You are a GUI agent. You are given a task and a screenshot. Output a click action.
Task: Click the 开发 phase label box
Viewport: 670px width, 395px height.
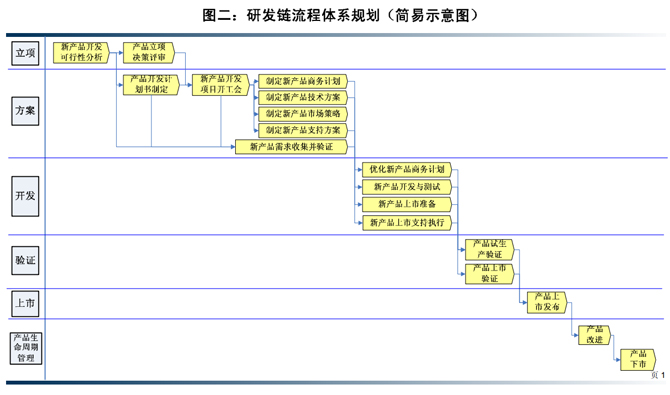25,196
